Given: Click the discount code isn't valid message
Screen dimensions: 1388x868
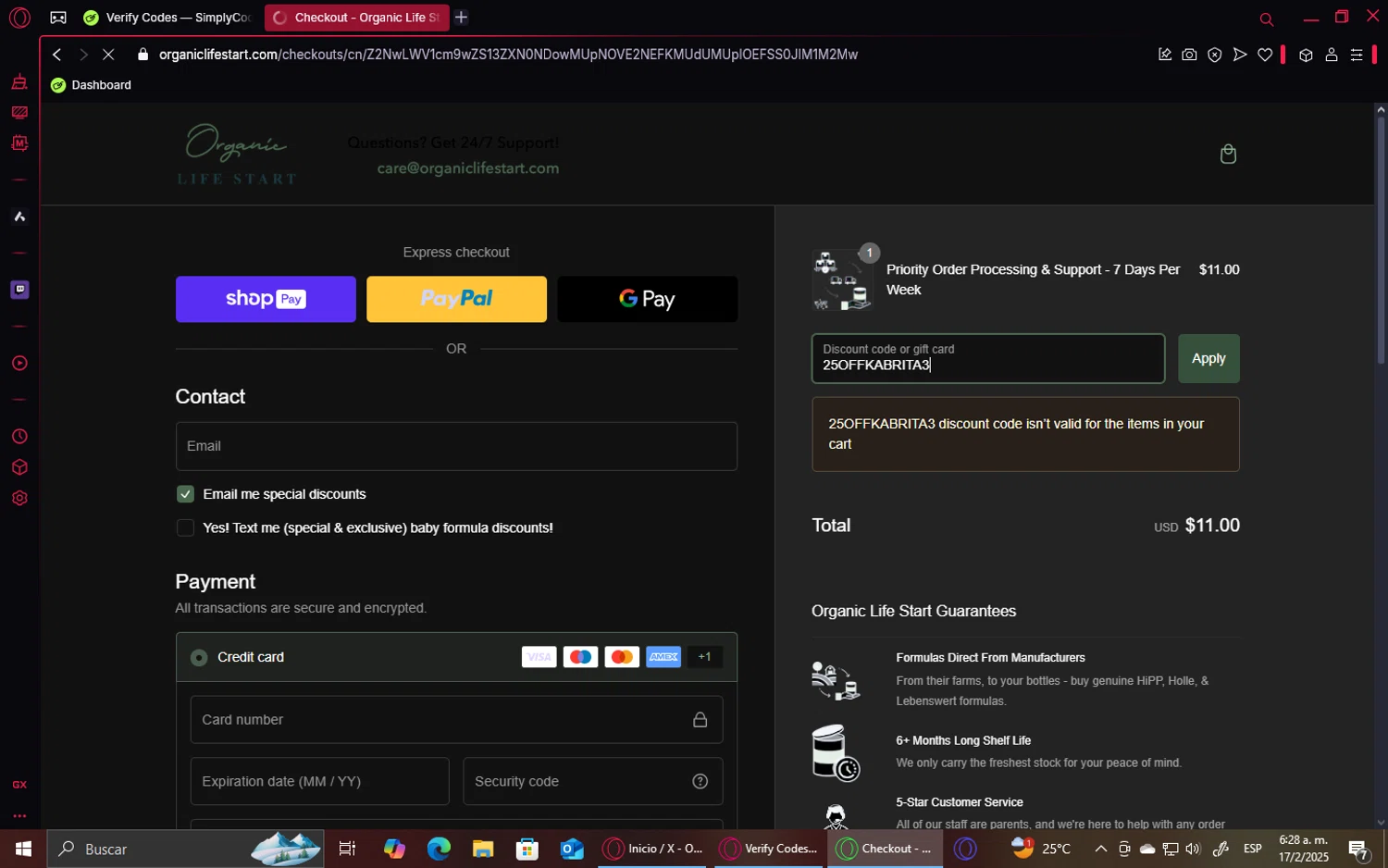Looking at the screenshot, I should [x=1025, y=434].
